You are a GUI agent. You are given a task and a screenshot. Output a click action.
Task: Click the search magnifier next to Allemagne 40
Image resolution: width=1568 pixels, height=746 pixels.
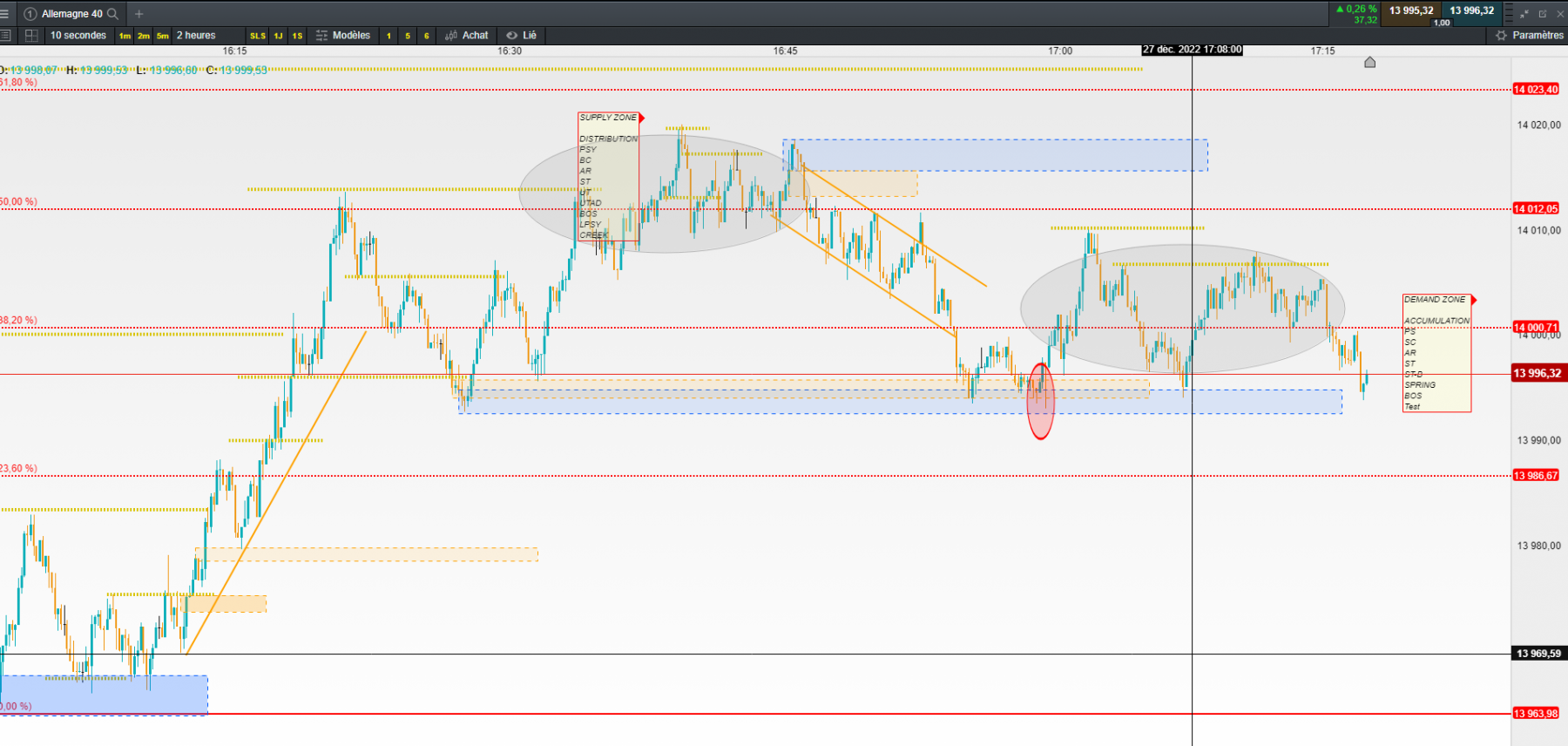112,14
